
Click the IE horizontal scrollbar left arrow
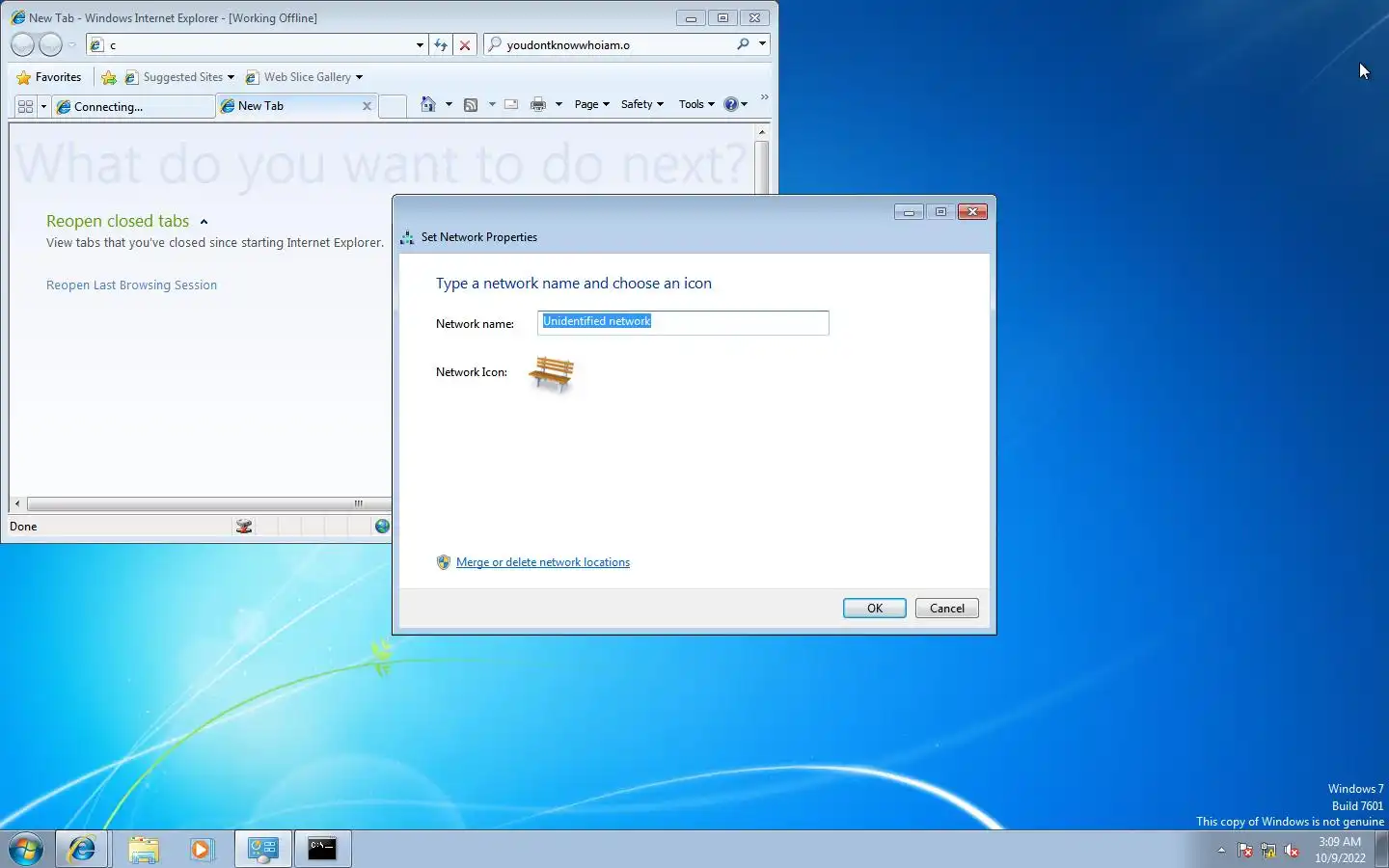coord(16,503)
